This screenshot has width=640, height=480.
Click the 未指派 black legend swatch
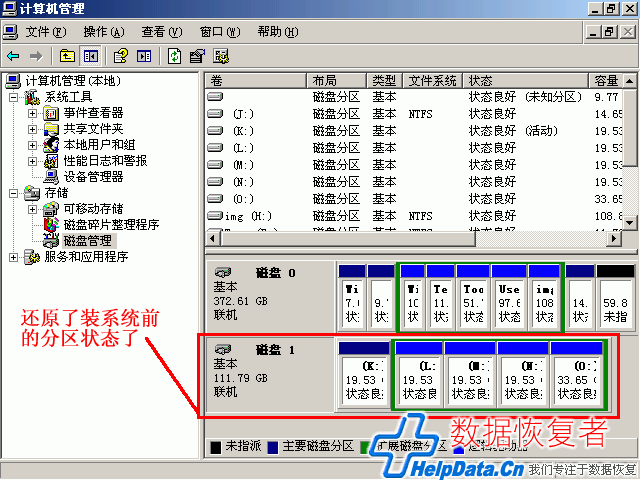pyautogui.click(x=216, y=447)
